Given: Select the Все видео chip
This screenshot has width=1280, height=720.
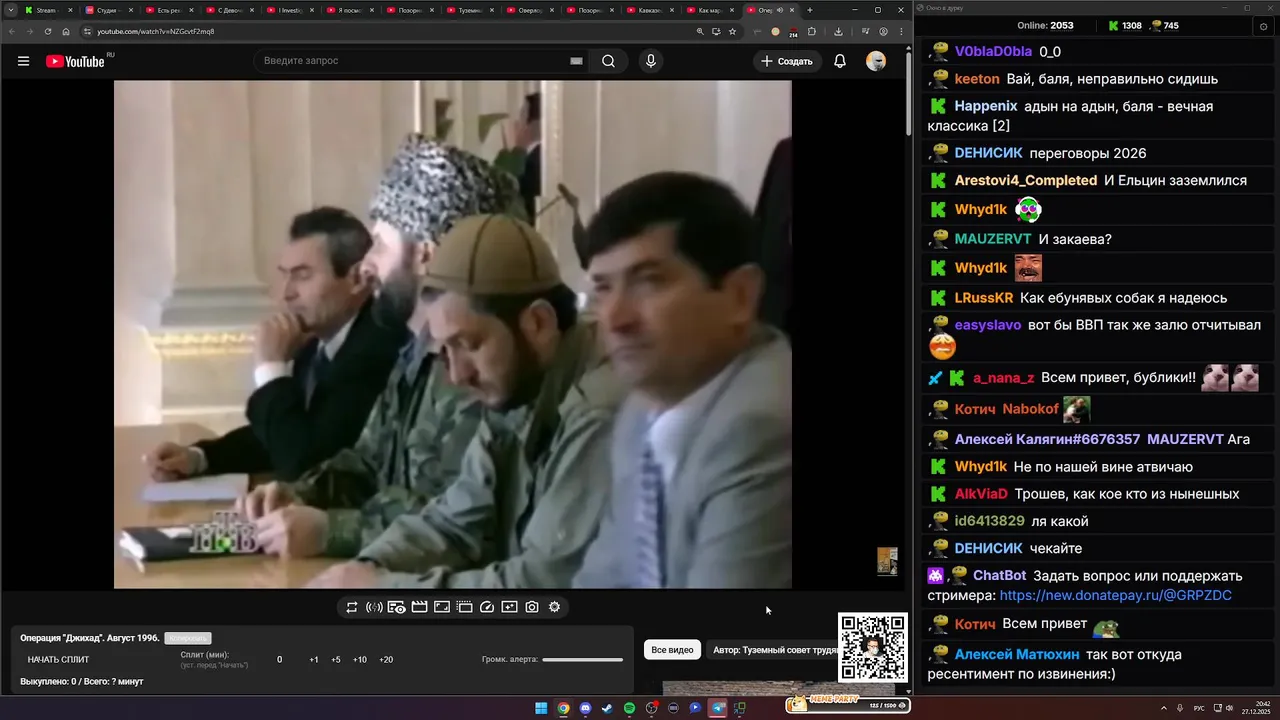Looking at the screenshot, I should 672,650.
